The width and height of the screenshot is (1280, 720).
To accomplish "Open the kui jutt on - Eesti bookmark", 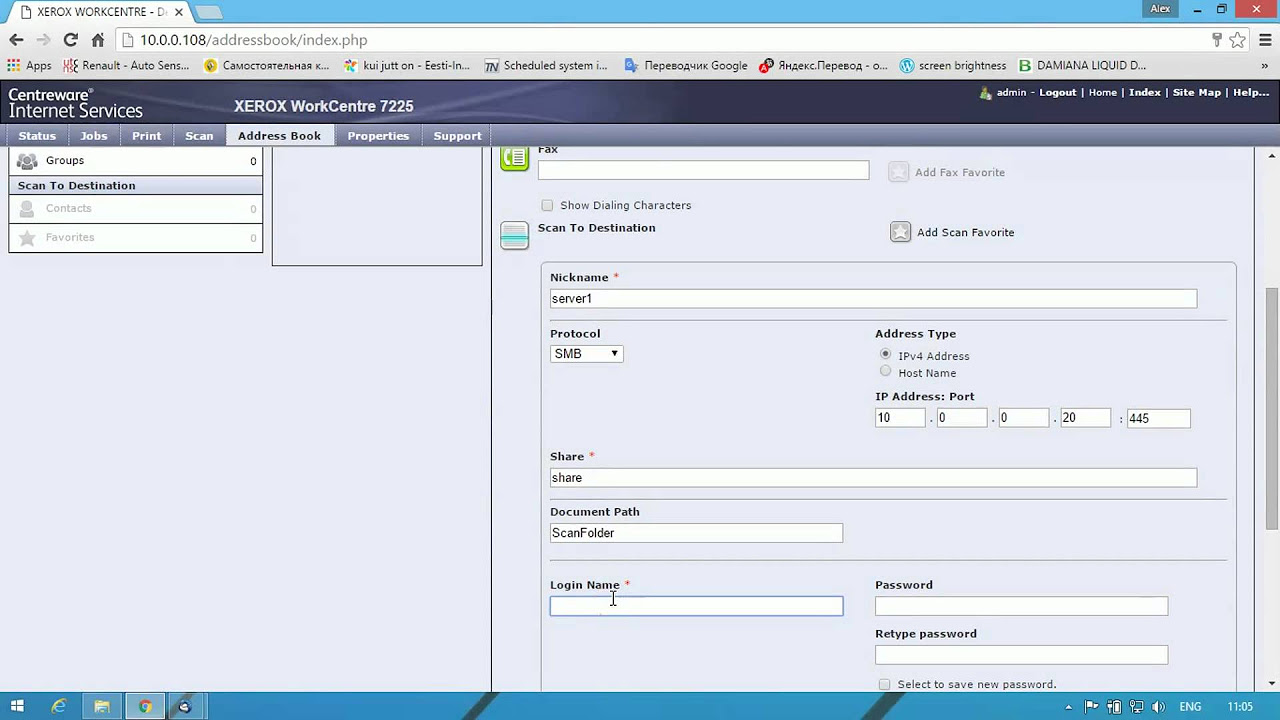I will (406, 65).
